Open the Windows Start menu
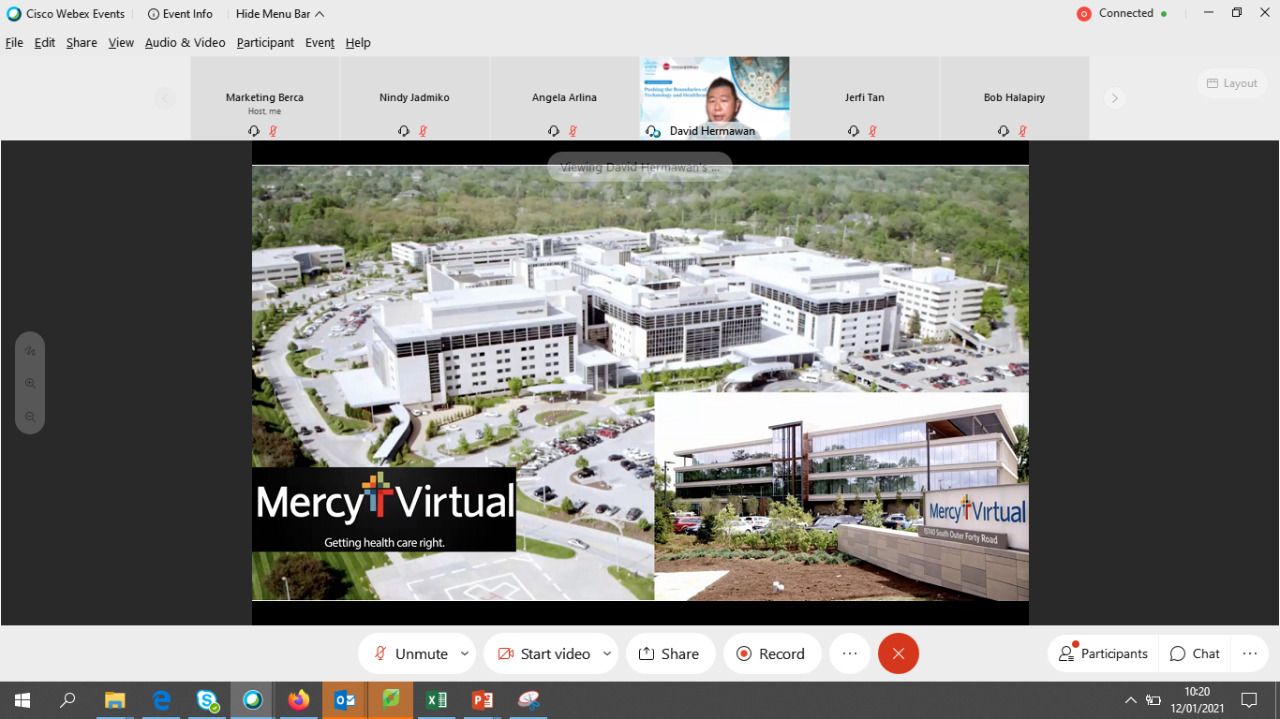 [x=22, y=700]
